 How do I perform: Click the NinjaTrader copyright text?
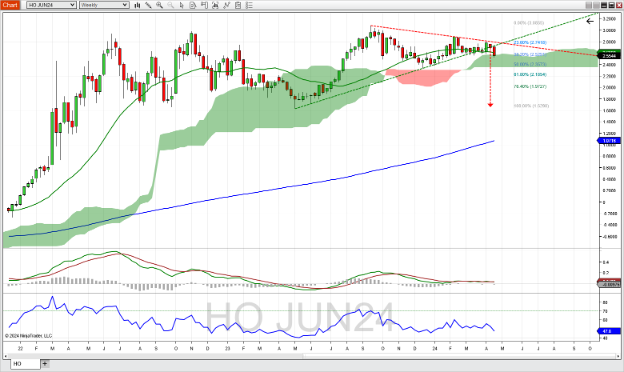[x=29, y=336]
